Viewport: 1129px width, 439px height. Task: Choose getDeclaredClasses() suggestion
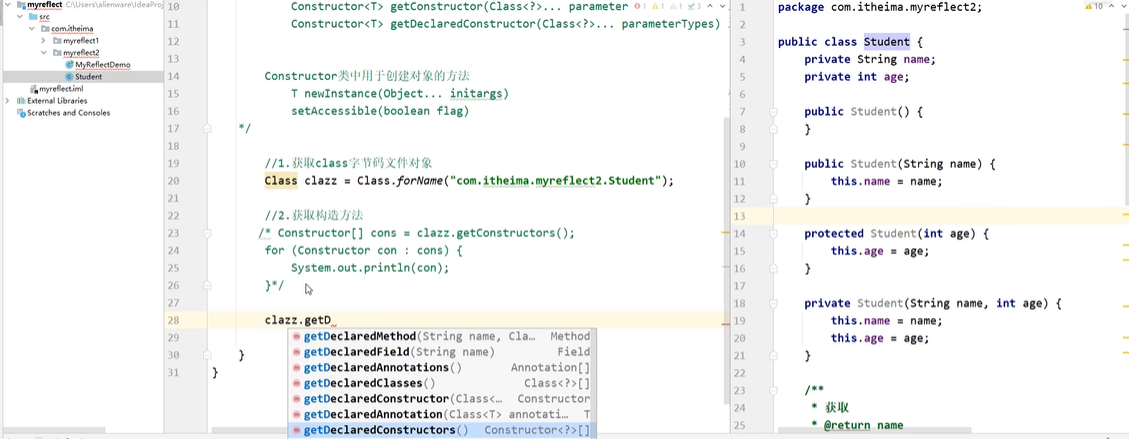coord(441,384)
